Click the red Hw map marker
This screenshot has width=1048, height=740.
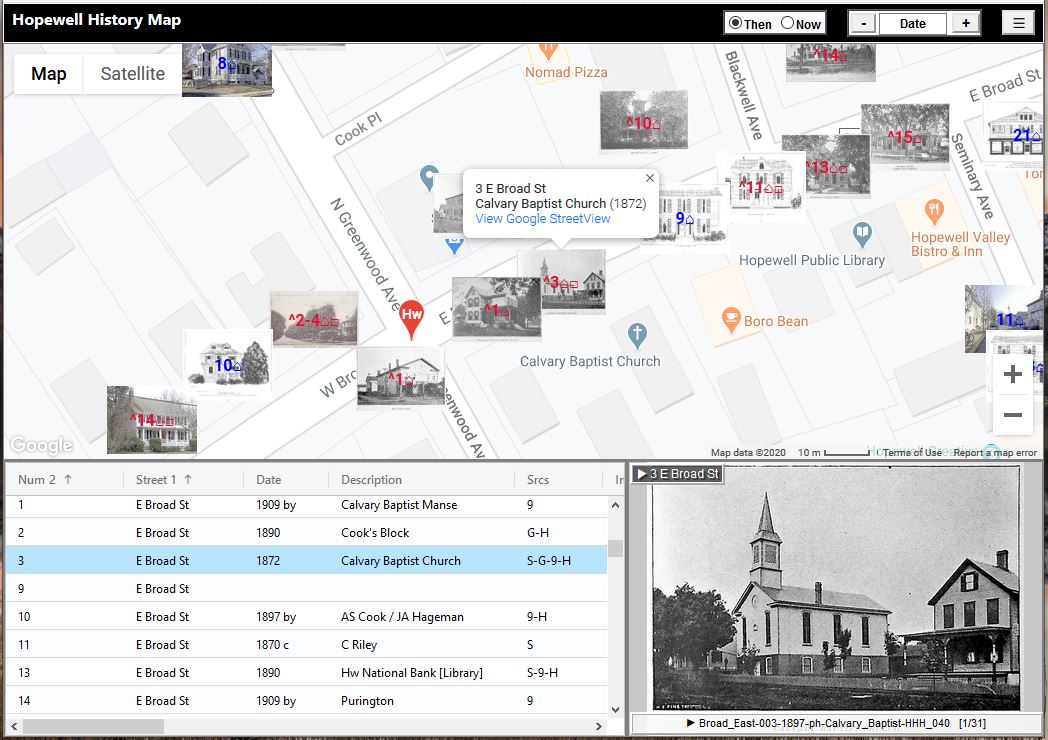(x=411, y=315)
